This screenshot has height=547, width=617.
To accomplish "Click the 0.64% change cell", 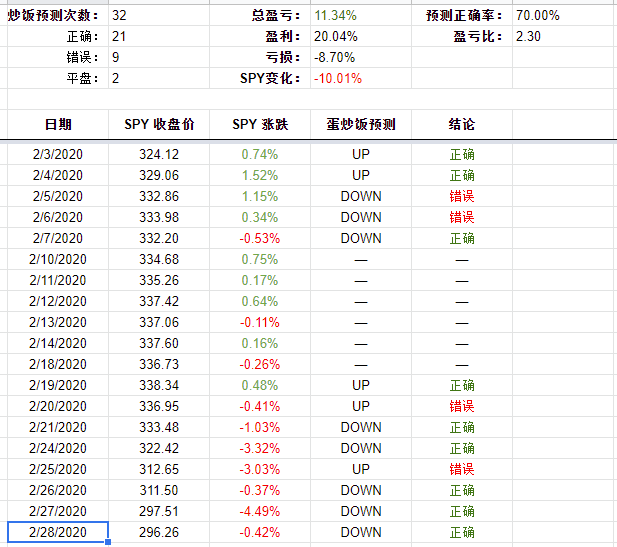I will (x=260, y=301).
